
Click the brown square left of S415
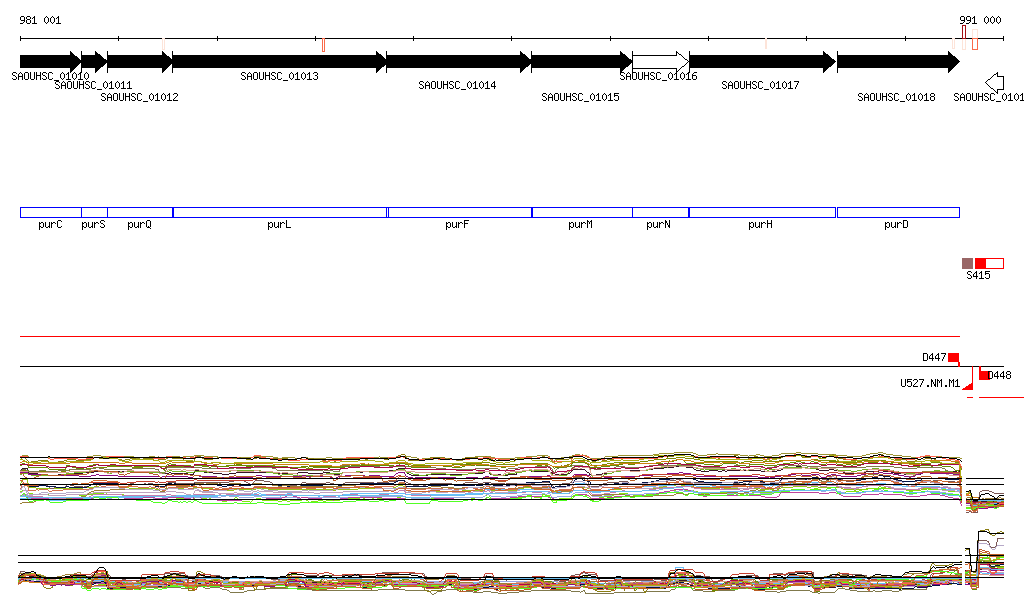pyautogui.click(x=967, y=263)
